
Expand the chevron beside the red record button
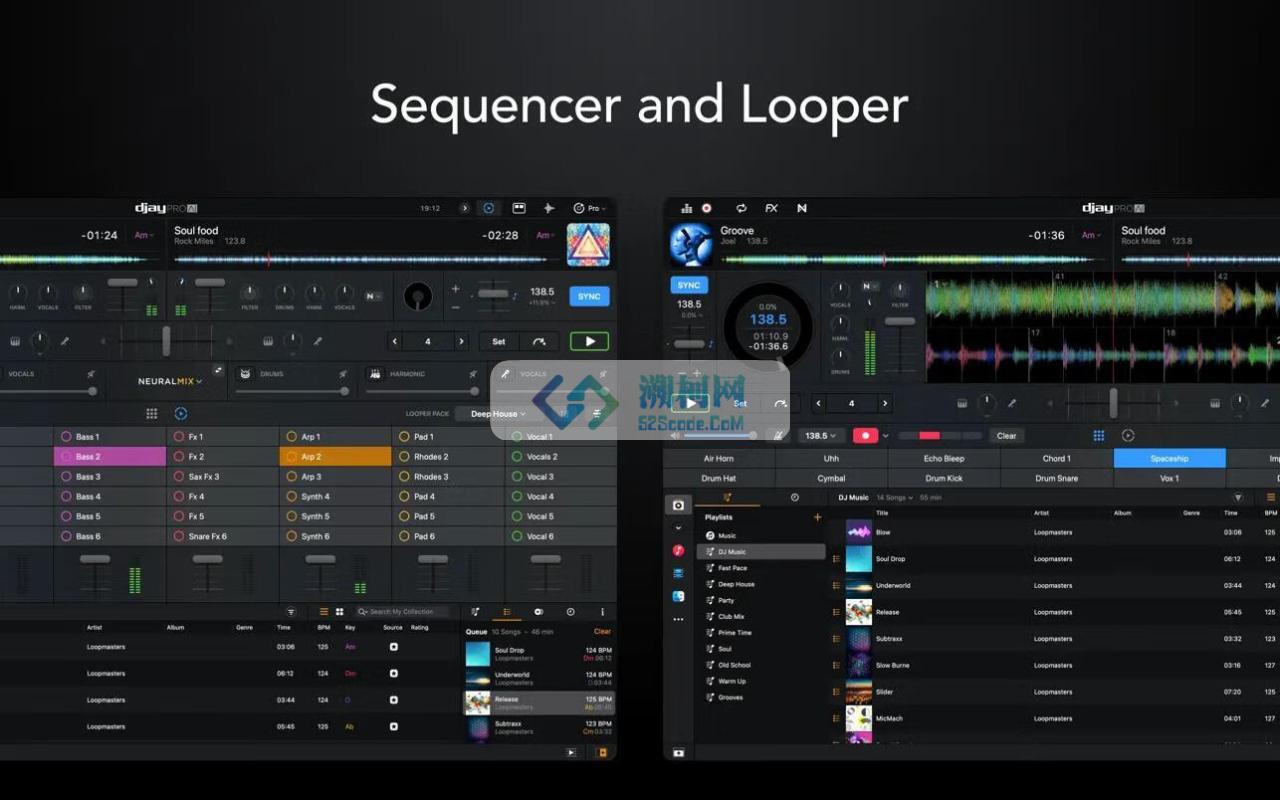[885, 436]
